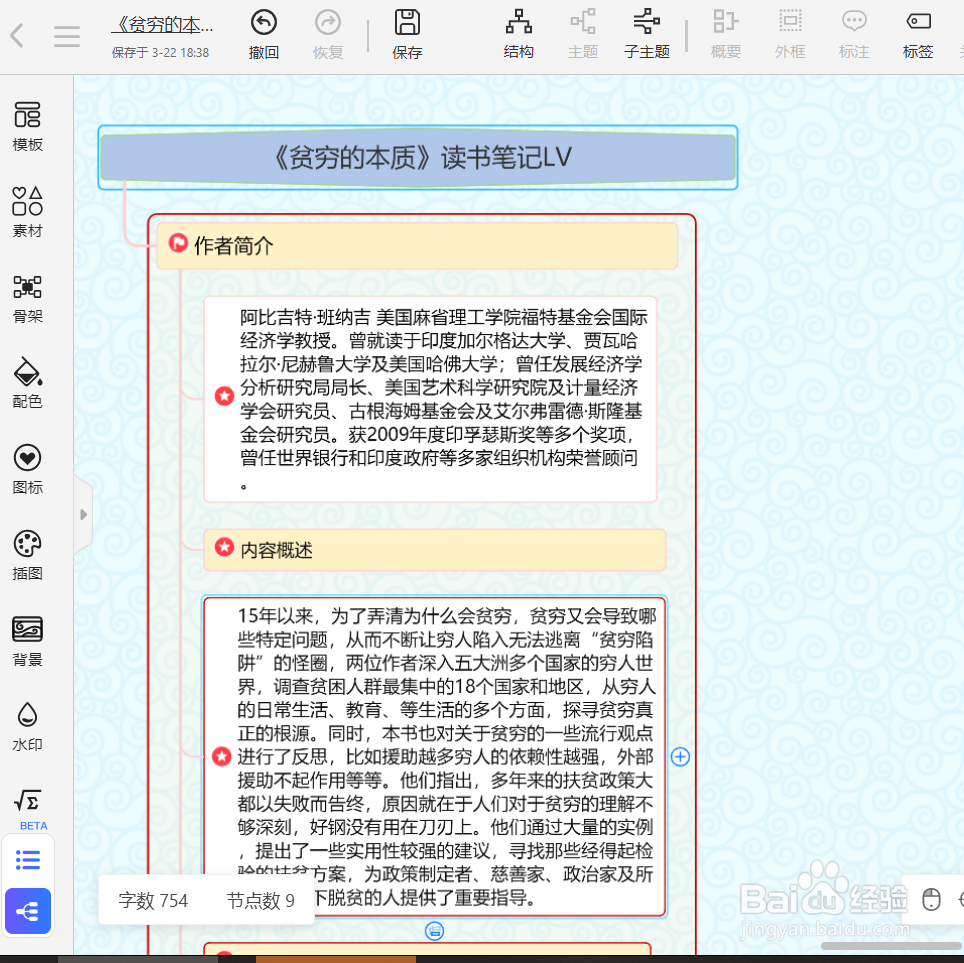
Task: Select the 作者简介 node
Action: [x=417, y=246]
